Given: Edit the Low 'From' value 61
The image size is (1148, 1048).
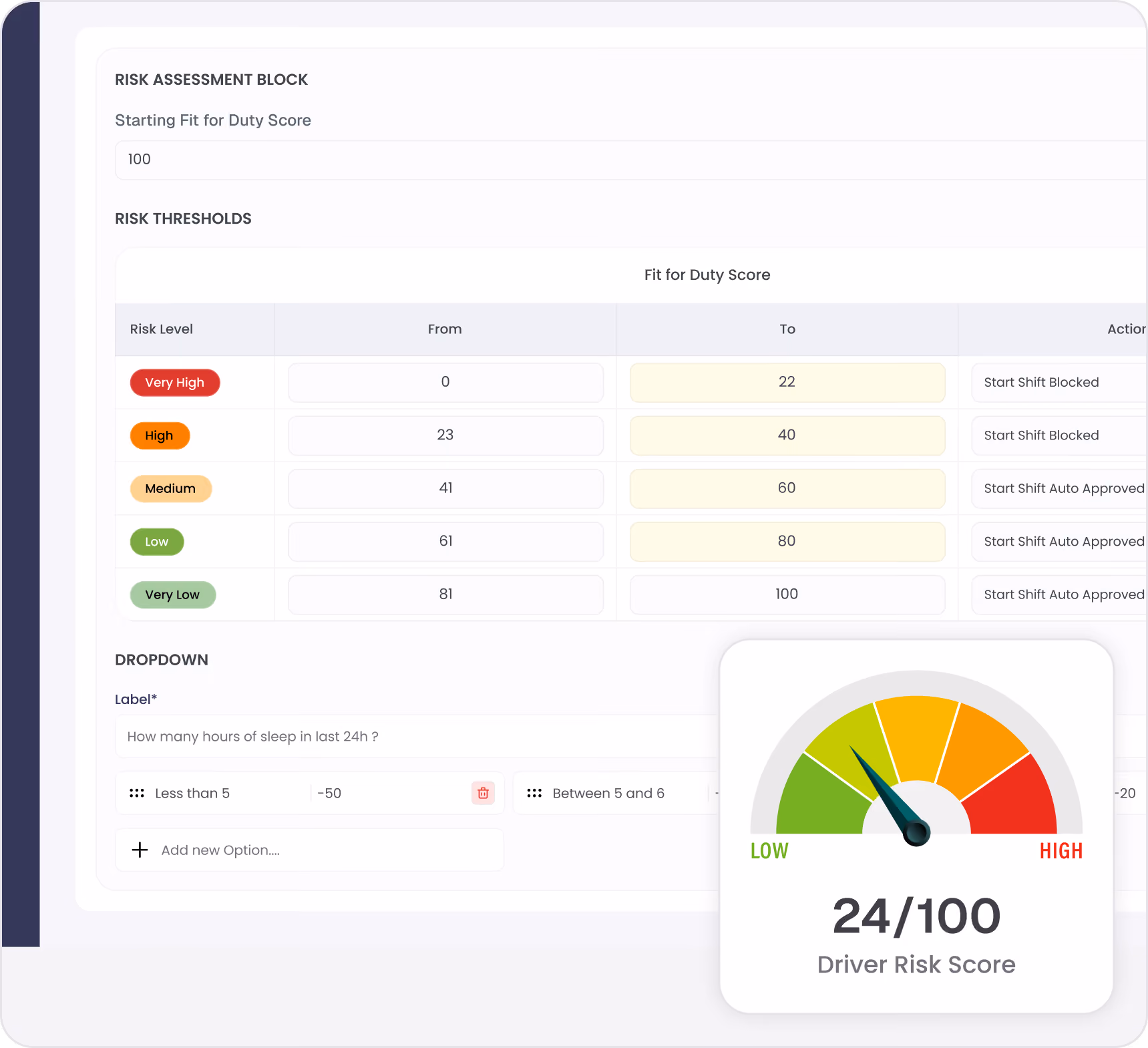Looking at the screenshot, I should tap(445, 542).
